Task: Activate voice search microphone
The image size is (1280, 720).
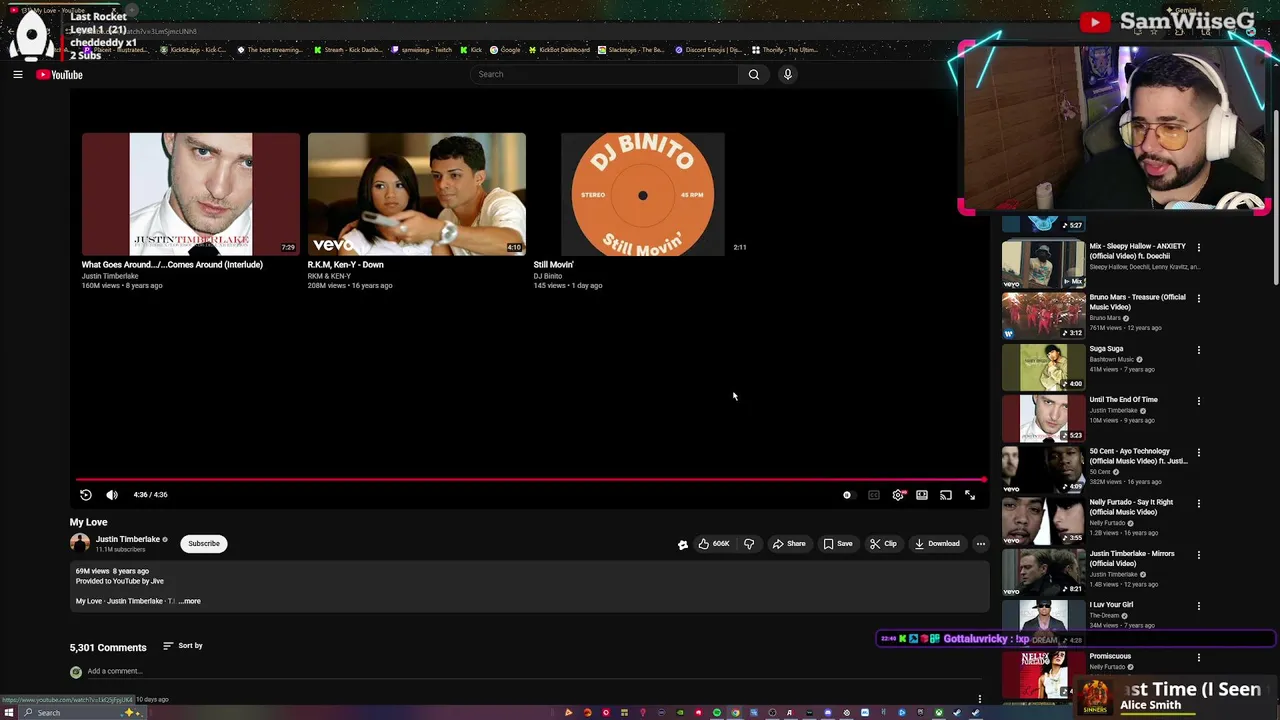Action: (x=788, y=74)
